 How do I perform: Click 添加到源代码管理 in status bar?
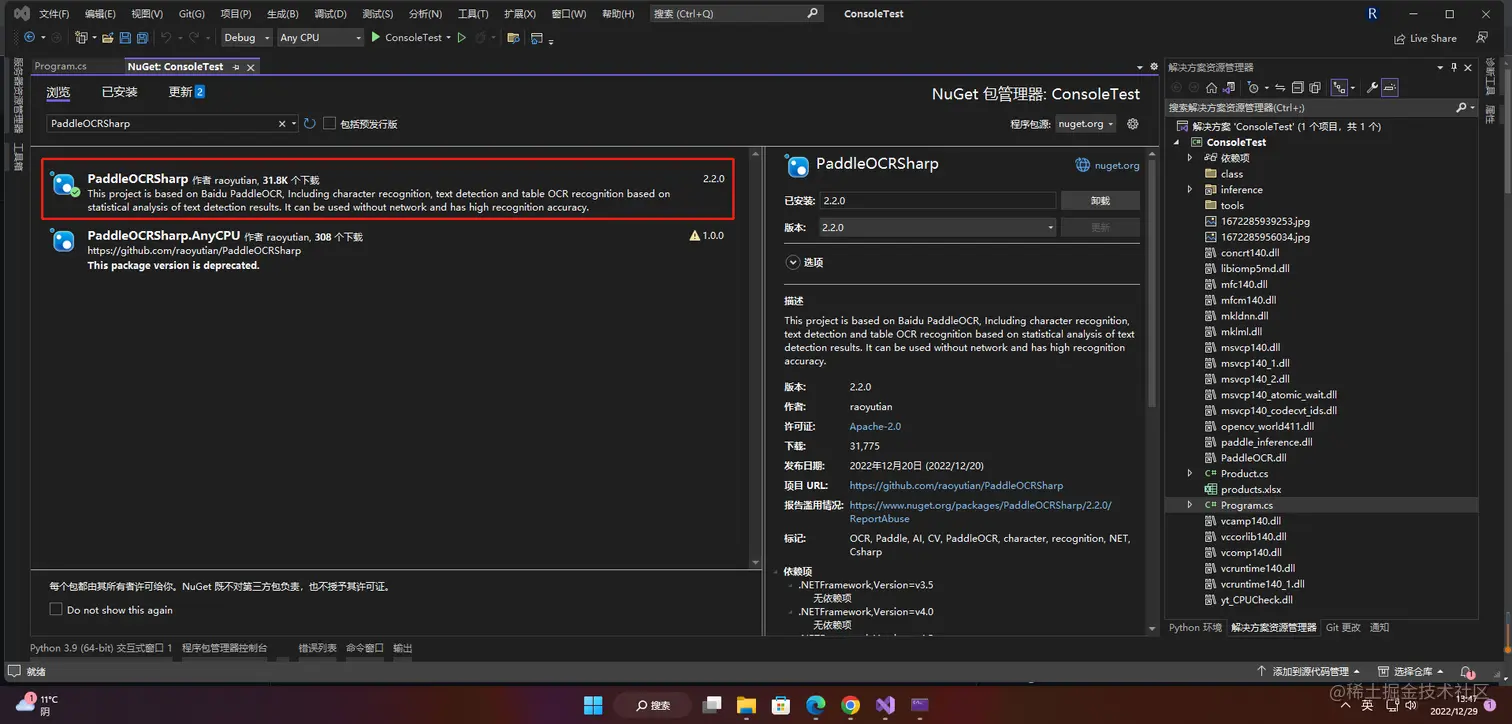pos(1308,672)
